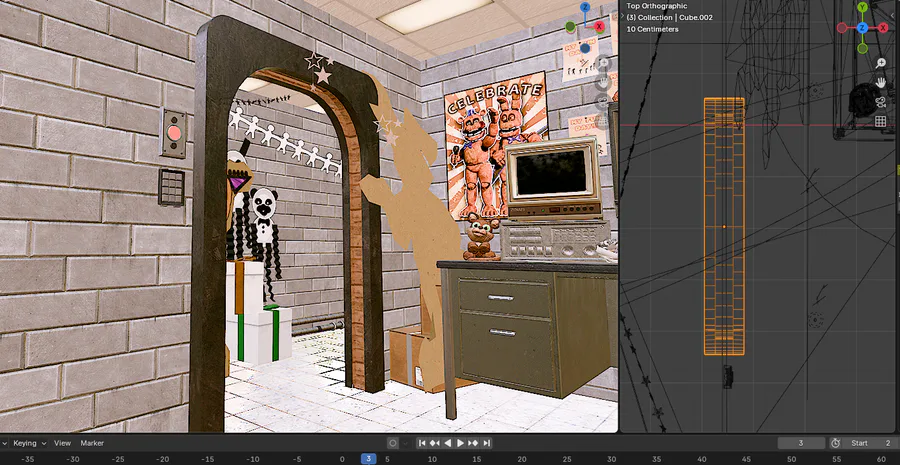The image size is (900, 465).
Task: Click the pan hand icon in rendered viewport
Action: pos(603,82)
